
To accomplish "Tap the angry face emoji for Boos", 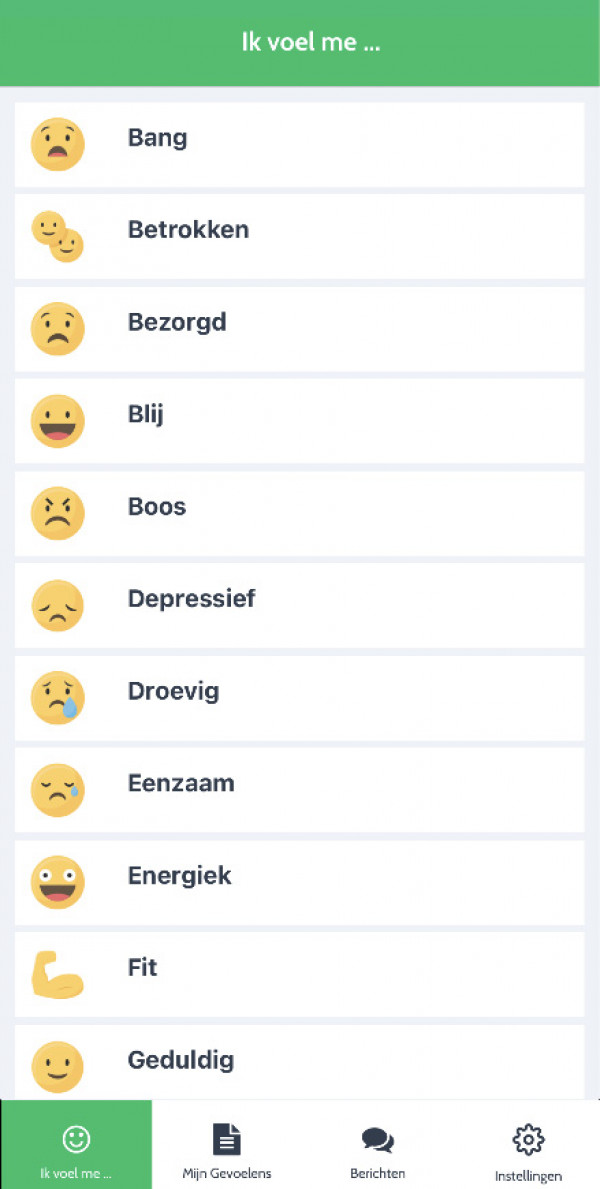I will [x=58, y=513].
